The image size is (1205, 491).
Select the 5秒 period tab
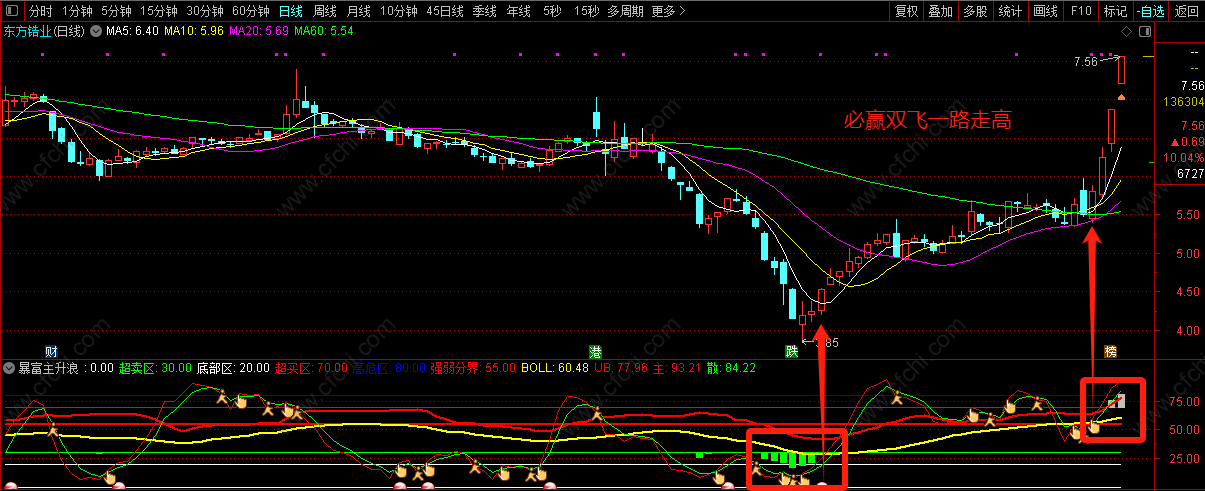552,12
